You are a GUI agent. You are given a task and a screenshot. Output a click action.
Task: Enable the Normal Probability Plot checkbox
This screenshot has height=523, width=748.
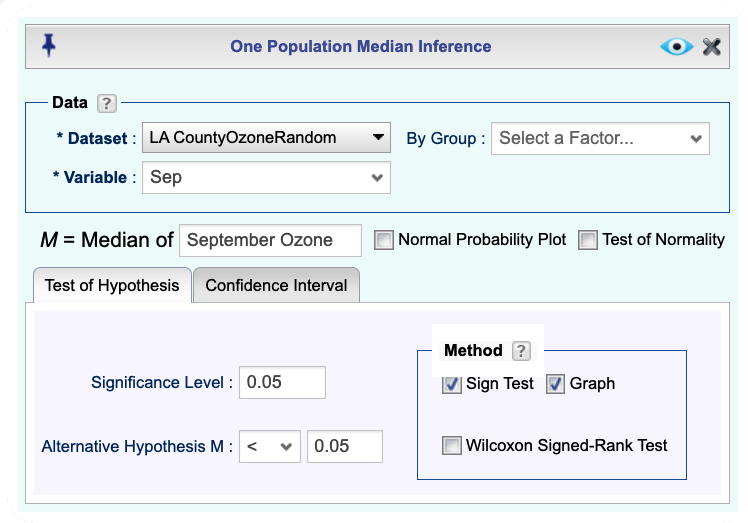click(x=384, y=240)
